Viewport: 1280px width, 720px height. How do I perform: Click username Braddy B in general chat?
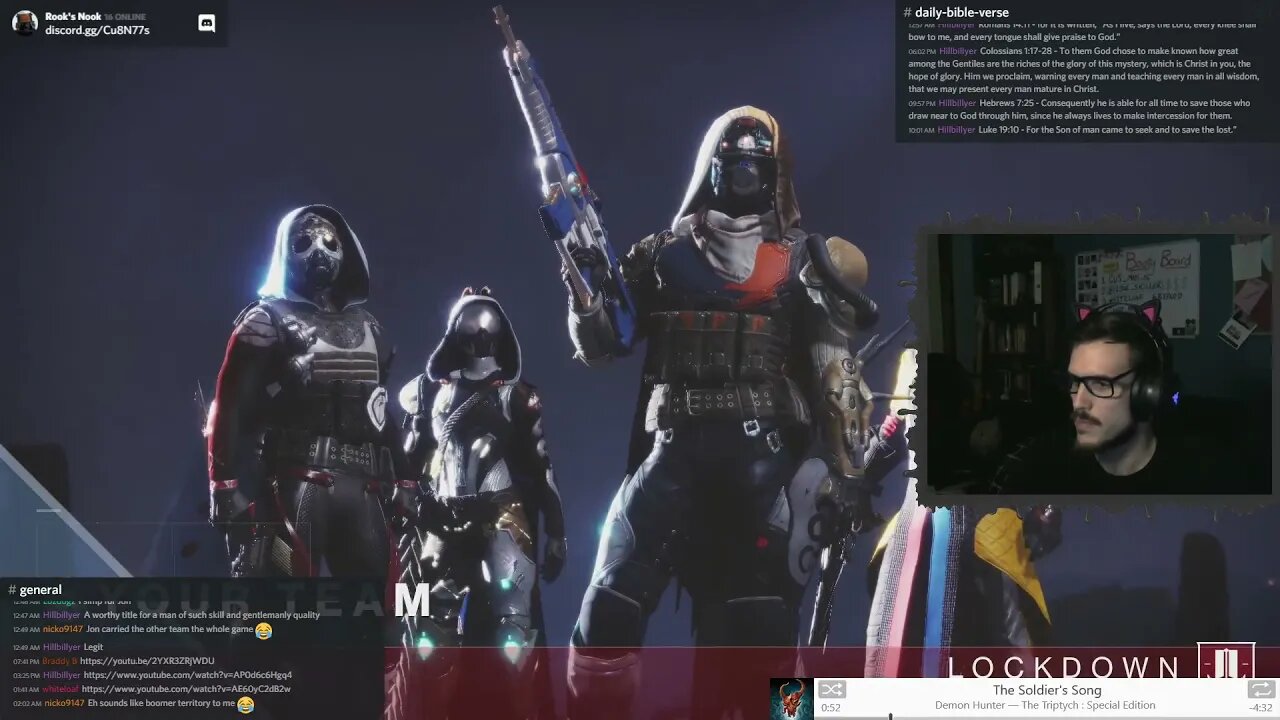point(60,661)
